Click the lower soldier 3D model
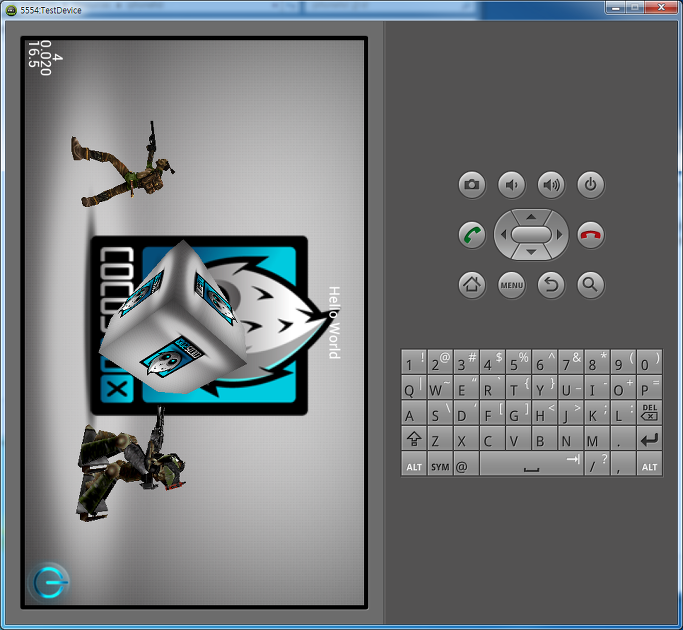This screenshot has width=683, height=630. pyautogui.click(x=131, y=464)
